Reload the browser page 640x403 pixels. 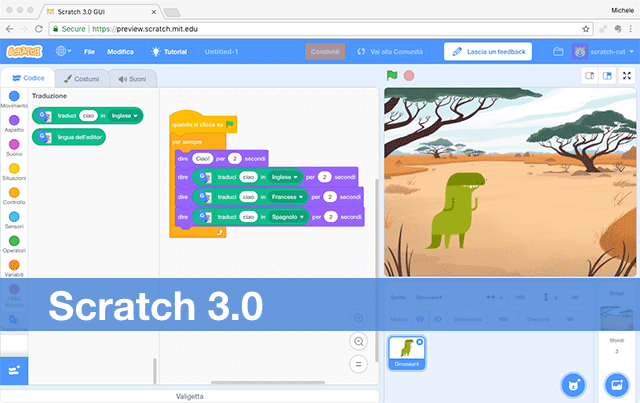coord(39,29)
